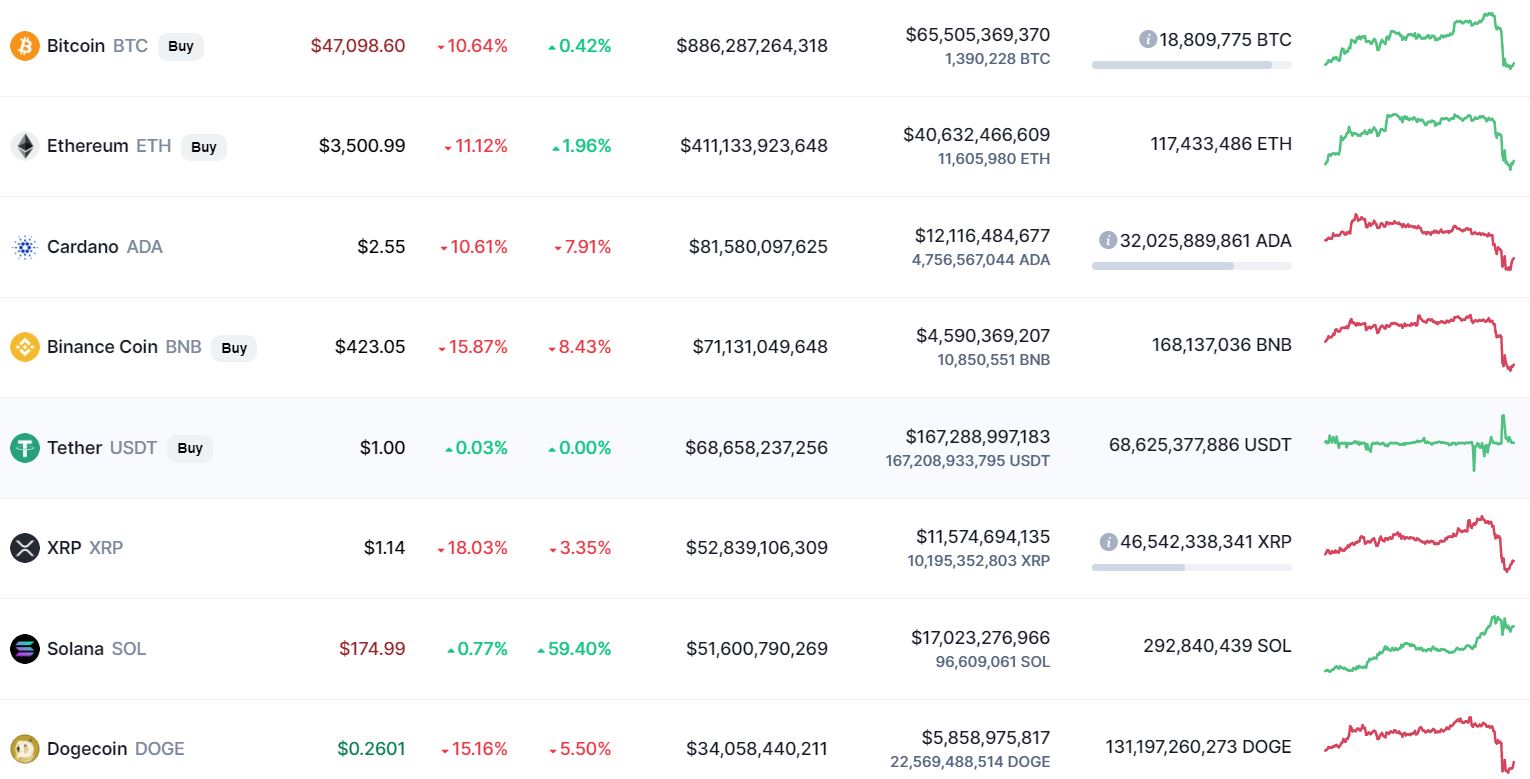Click the Bitcoin circulating supply progress bar

click(1191, 65)
